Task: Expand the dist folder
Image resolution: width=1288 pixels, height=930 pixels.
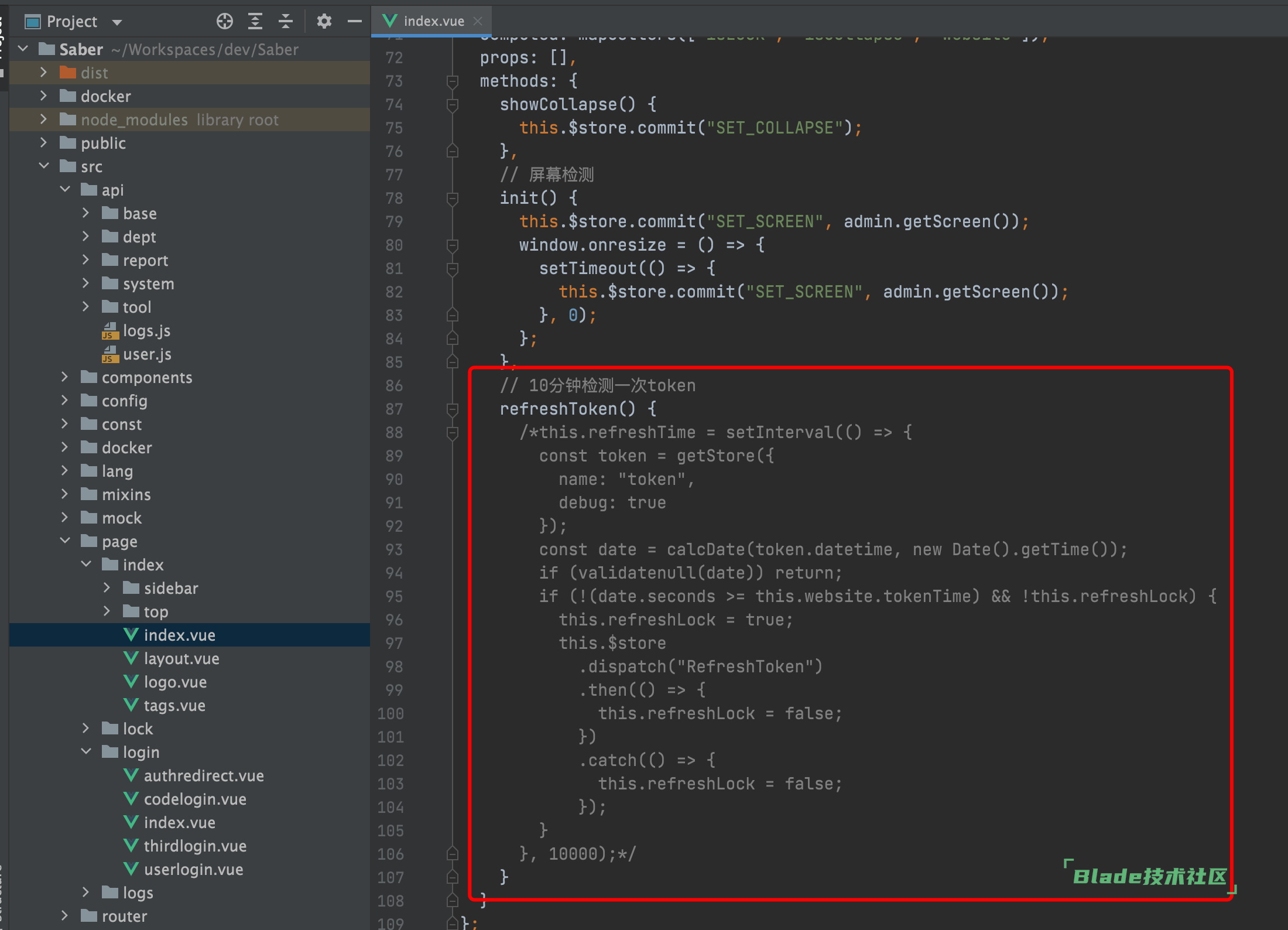Action: pyautogui.click(x=43, y=72)
